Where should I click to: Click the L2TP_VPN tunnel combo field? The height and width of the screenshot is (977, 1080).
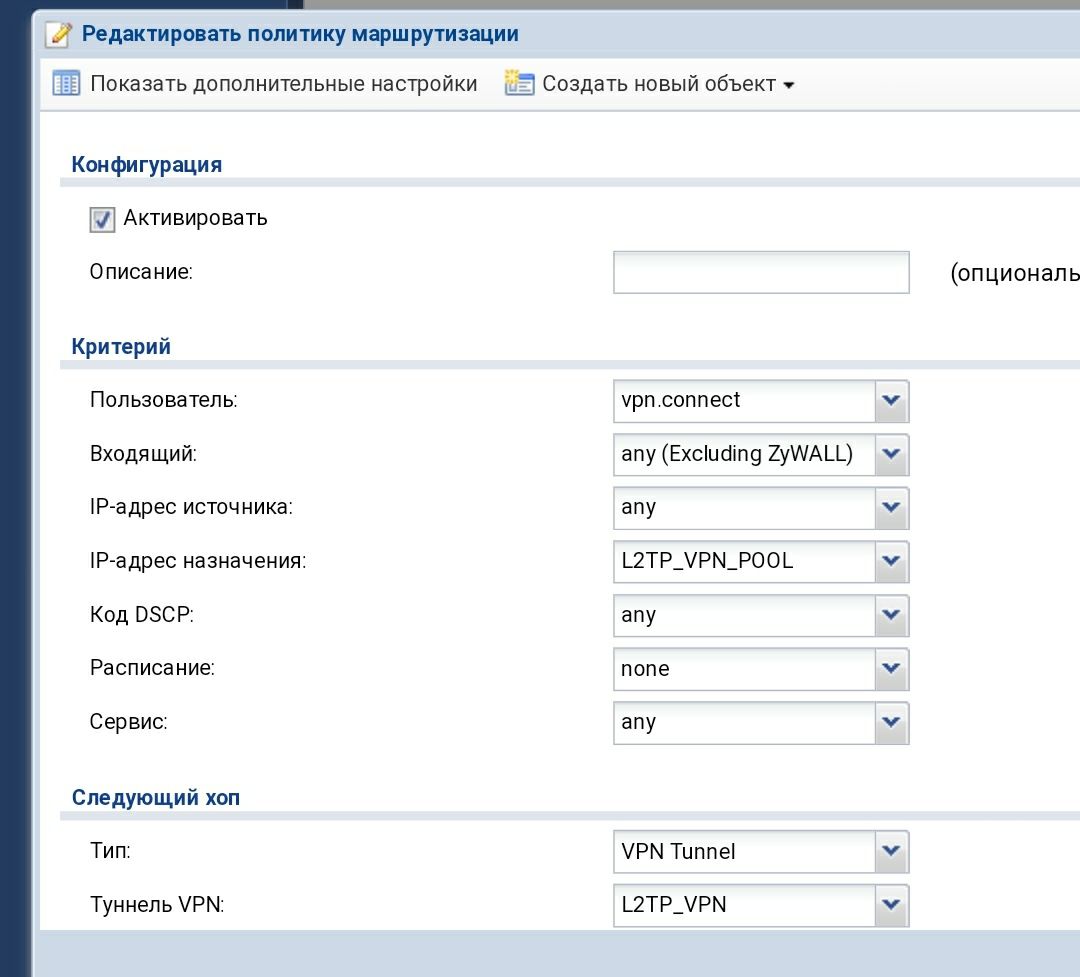coord(744,906)
